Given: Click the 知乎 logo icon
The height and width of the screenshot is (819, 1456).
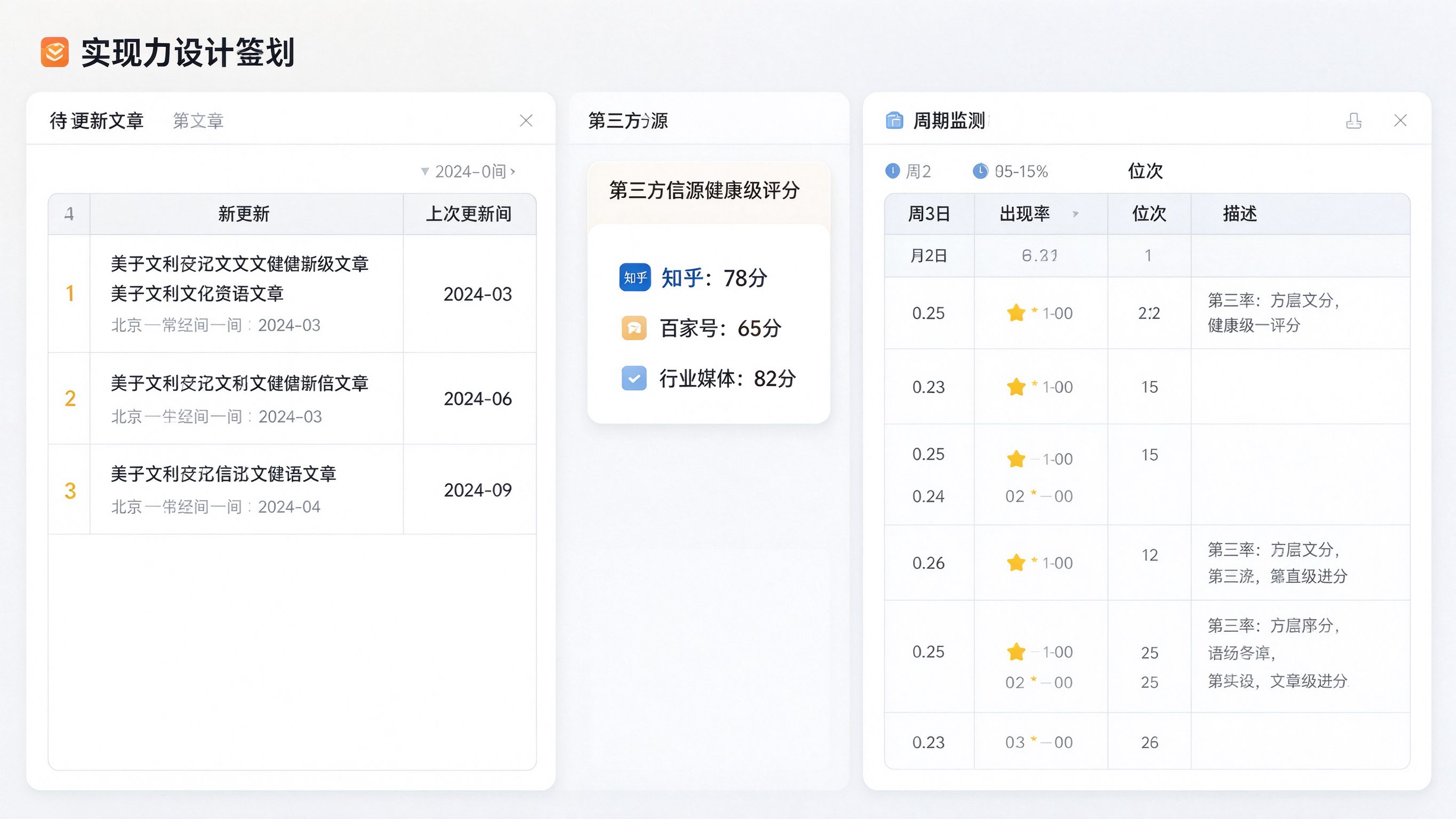Looking at the screenshot, I should click(635, 277).
